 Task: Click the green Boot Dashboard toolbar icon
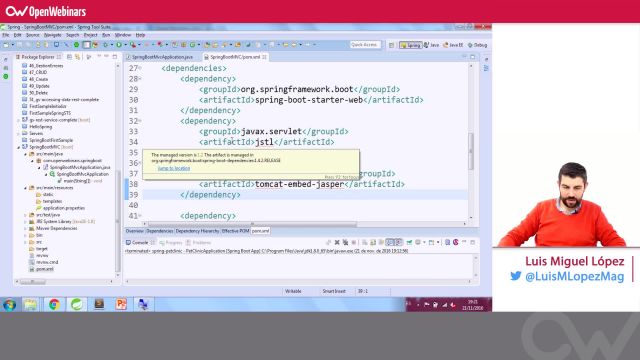[x=76, y=45]
